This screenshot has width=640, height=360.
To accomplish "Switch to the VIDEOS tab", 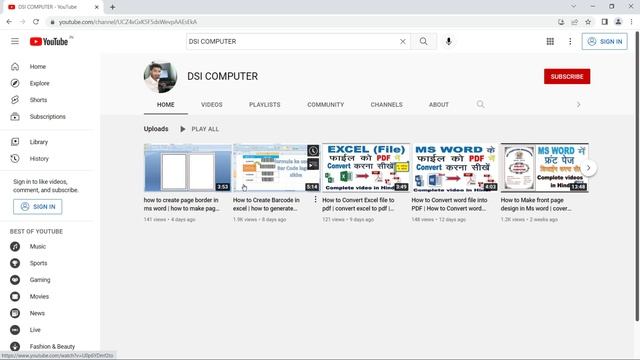I will pyautogui.click(x=212, y=105).
